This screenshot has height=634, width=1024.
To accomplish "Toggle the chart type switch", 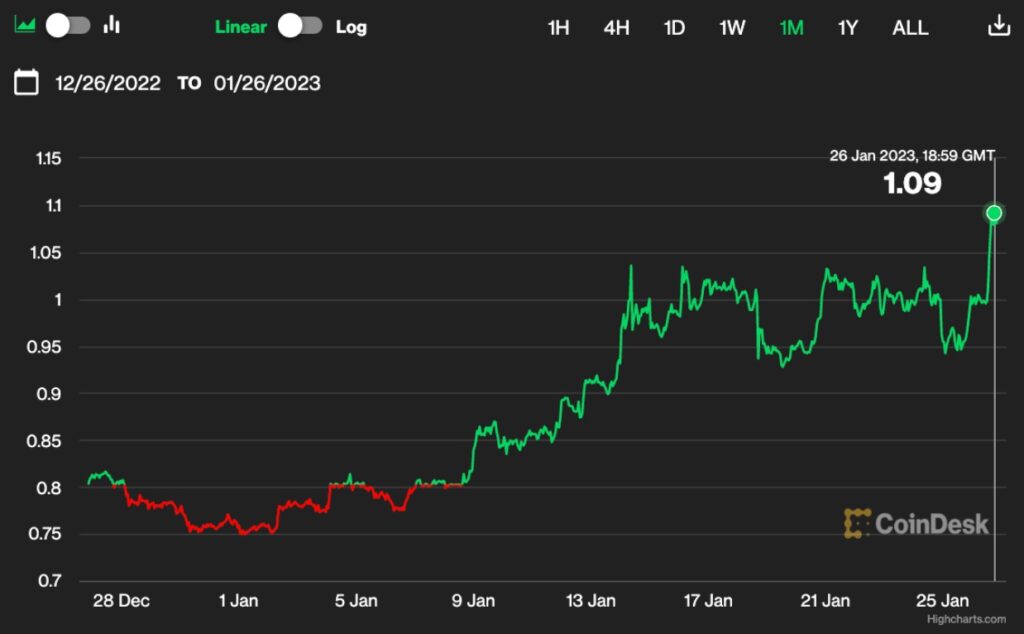I will [x=66, y=24].
